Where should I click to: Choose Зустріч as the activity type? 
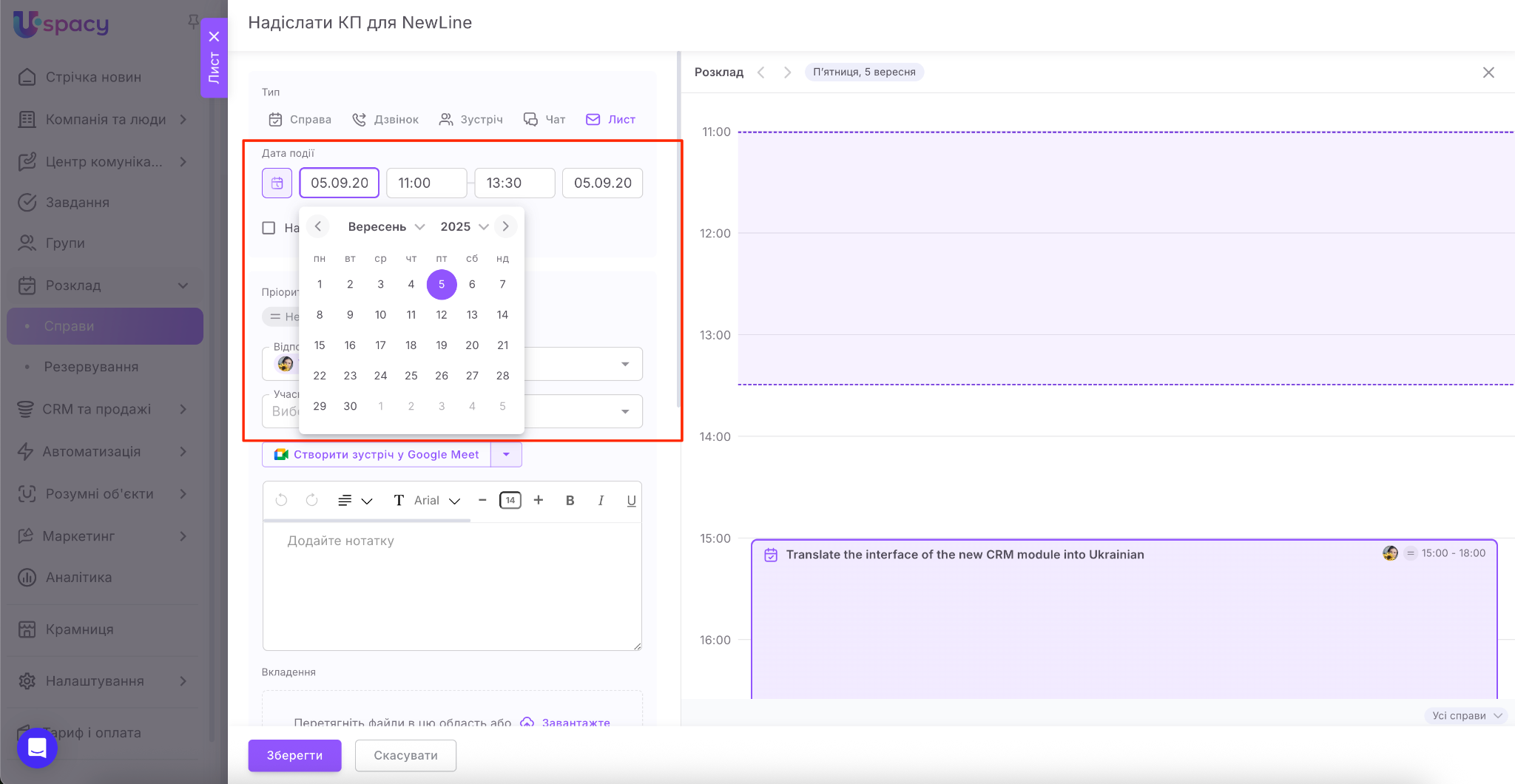[x=470, y=120]
